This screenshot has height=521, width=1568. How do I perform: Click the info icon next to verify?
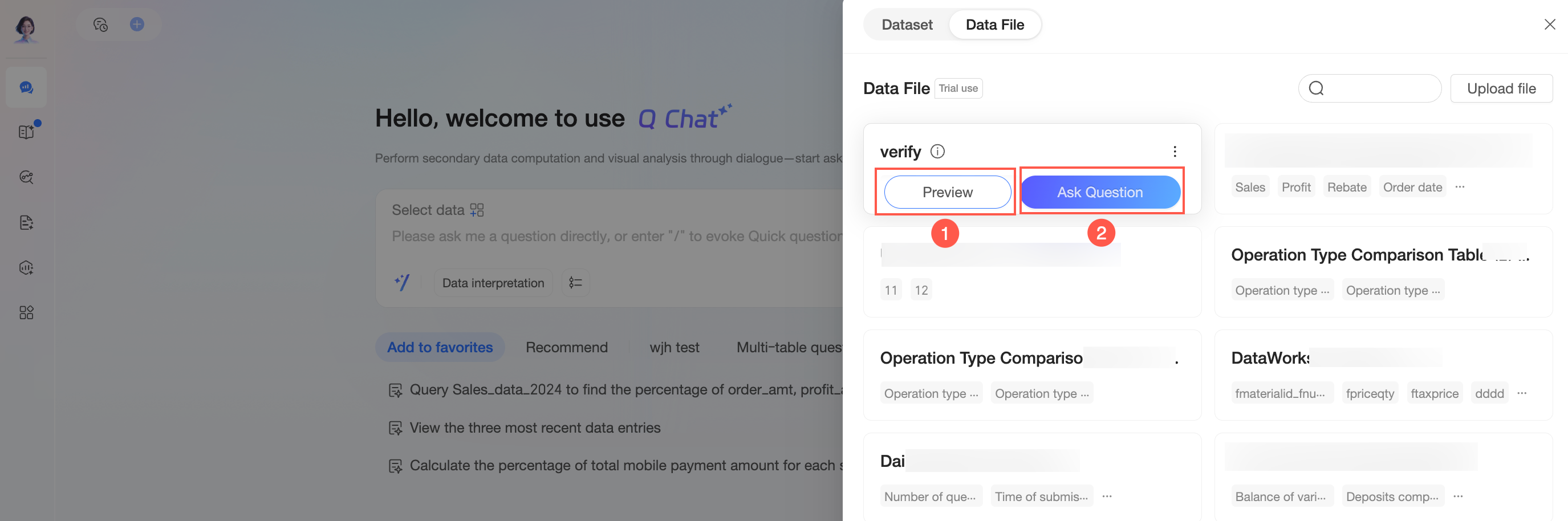pyautogui.click(x=937, y=151)
